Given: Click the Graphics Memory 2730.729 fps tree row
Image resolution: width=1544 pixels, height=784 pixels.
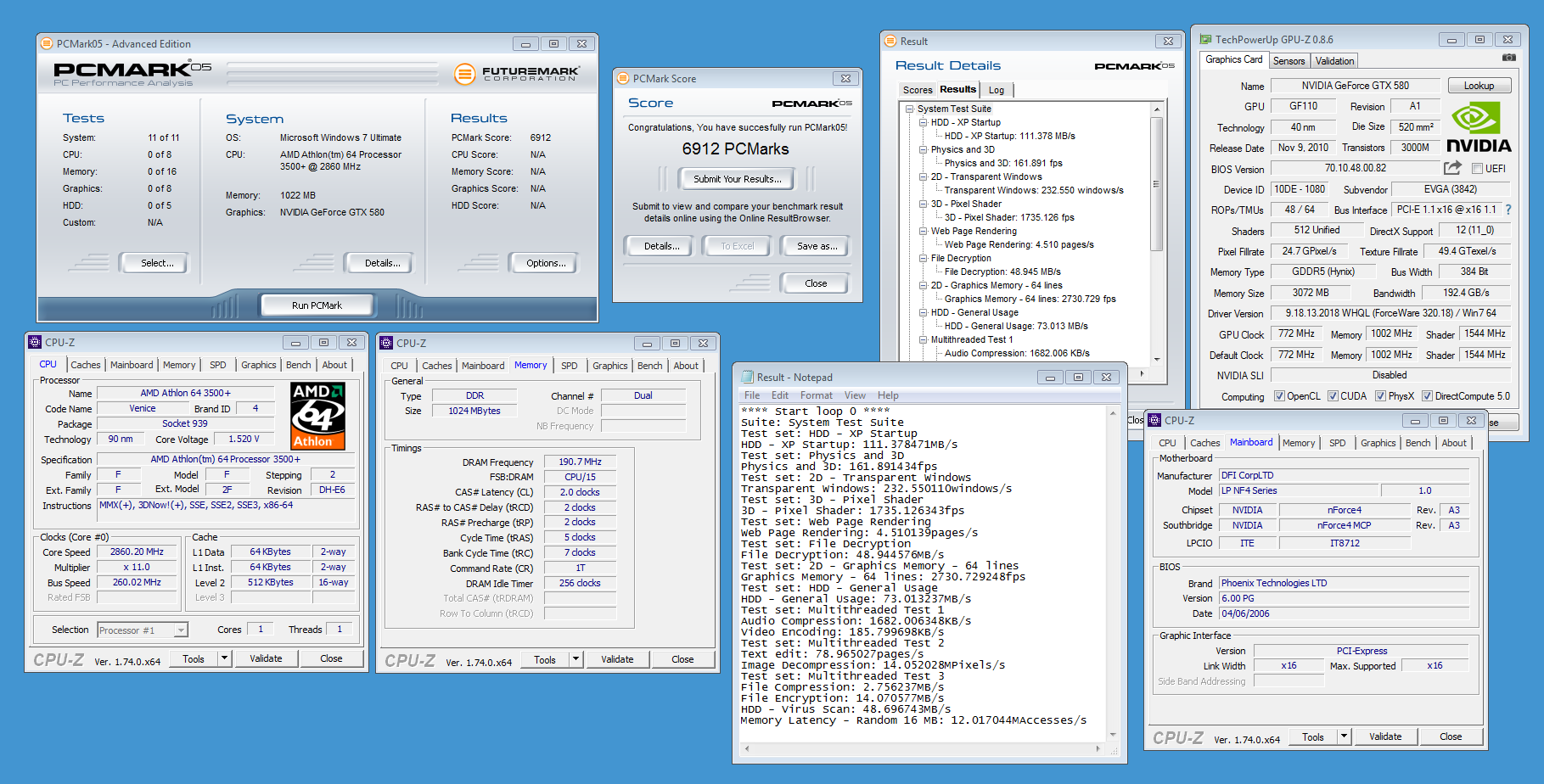Looking at the screenshot, I should pos(1030,299).
